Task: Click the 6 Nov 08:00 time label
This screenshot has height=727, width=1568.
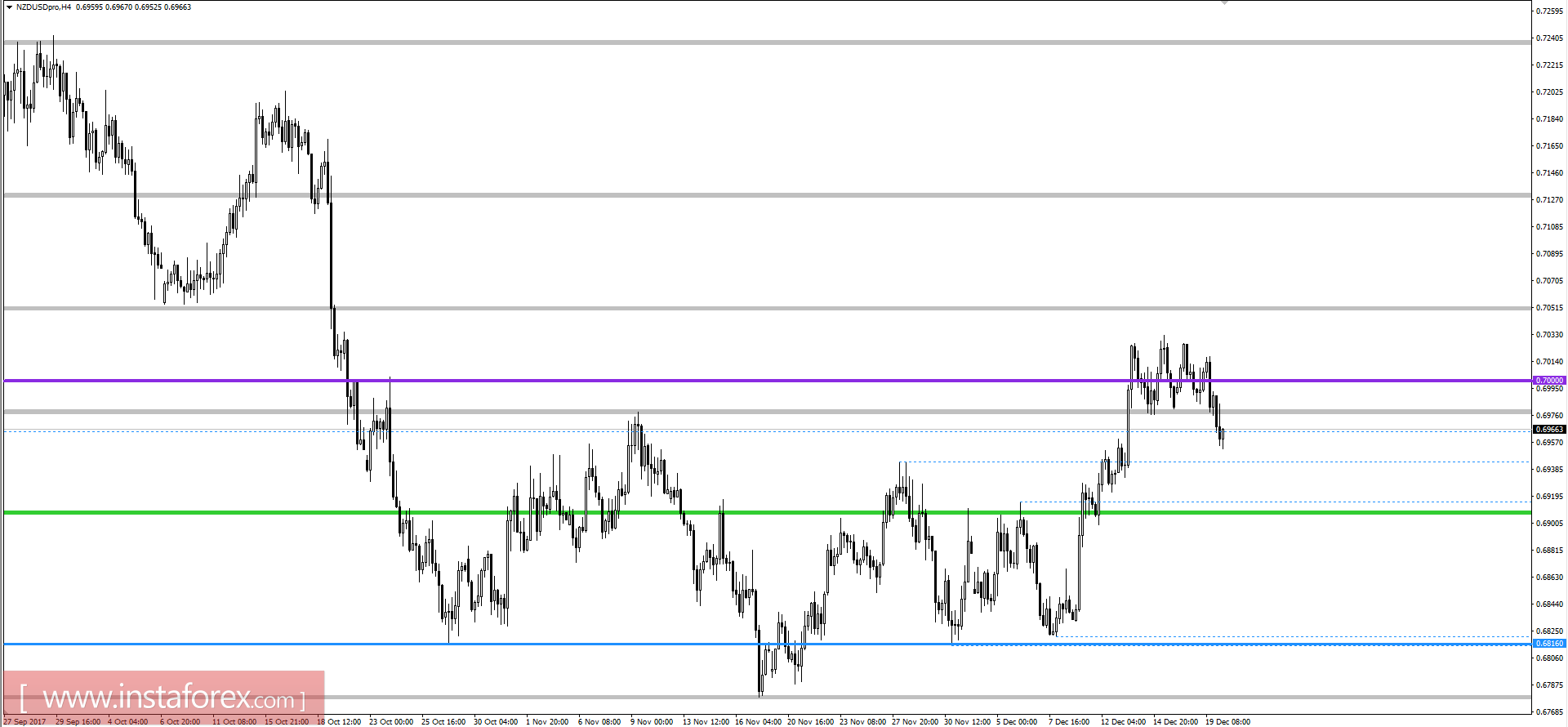Action: 599,721
